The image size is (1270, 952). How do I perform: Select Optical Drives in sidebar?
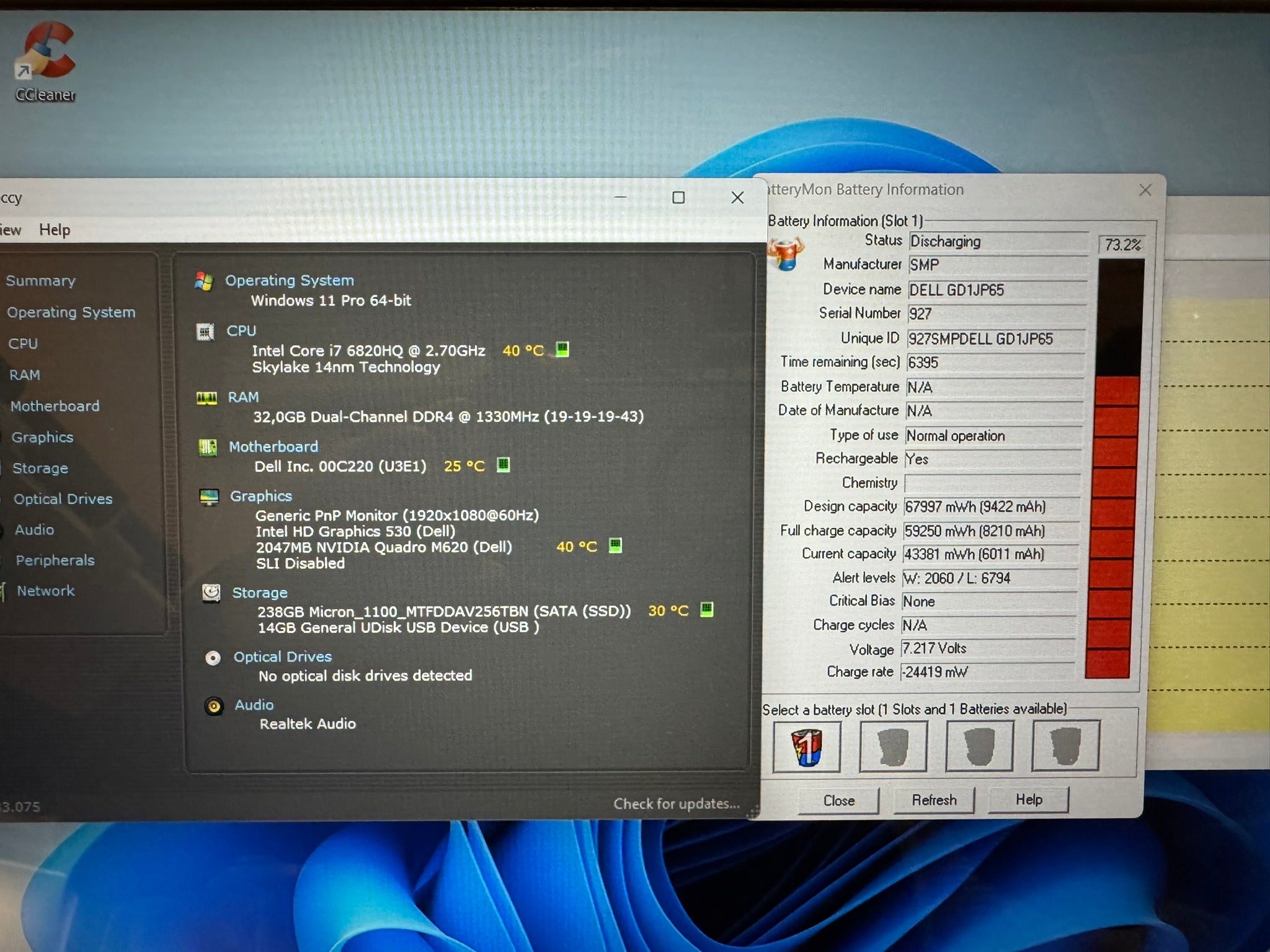[63, 499]
